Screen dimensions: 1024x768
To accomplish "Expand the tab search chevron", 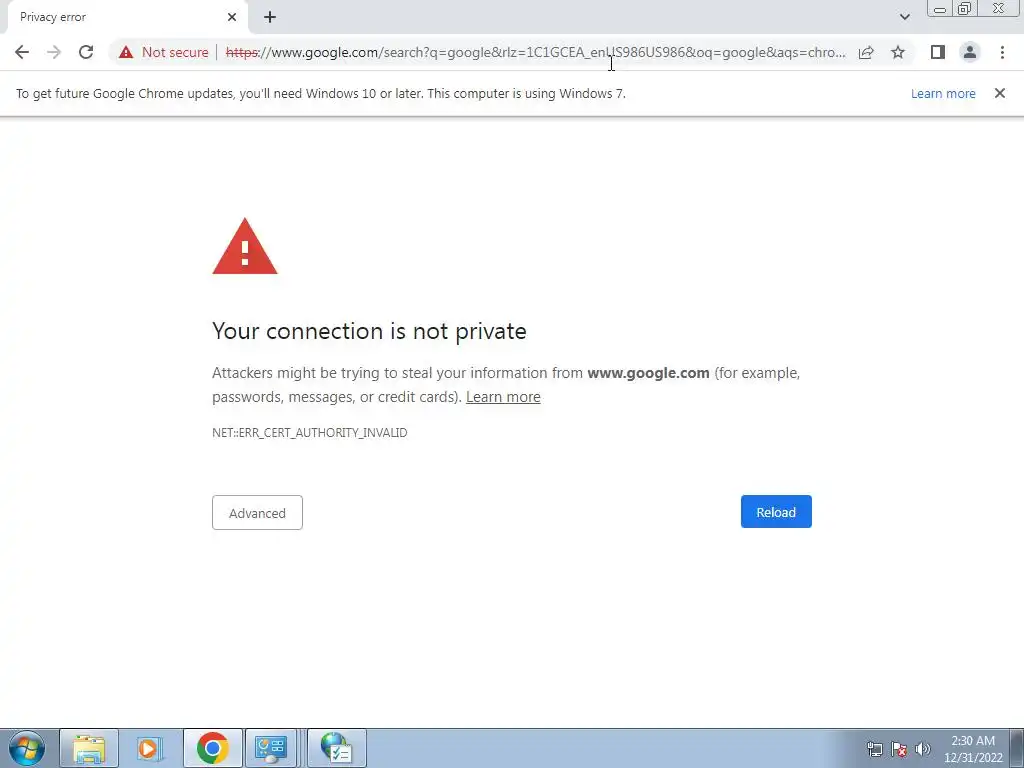I will tap(904, 17).
